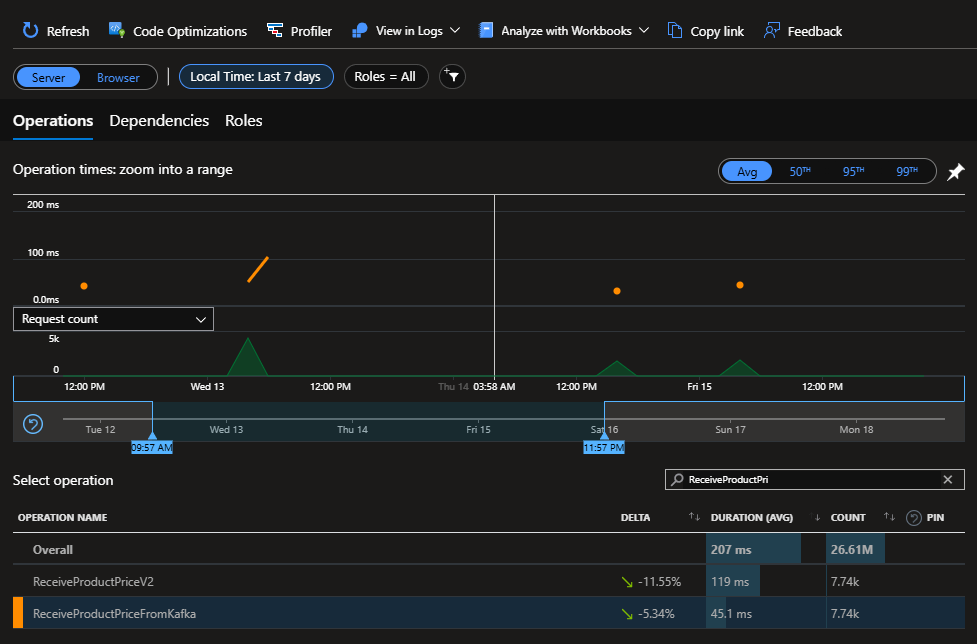This screenshot has width=977, height=644.
Task: Select the 99th percentile option
Action: click(x=907, y=171)
